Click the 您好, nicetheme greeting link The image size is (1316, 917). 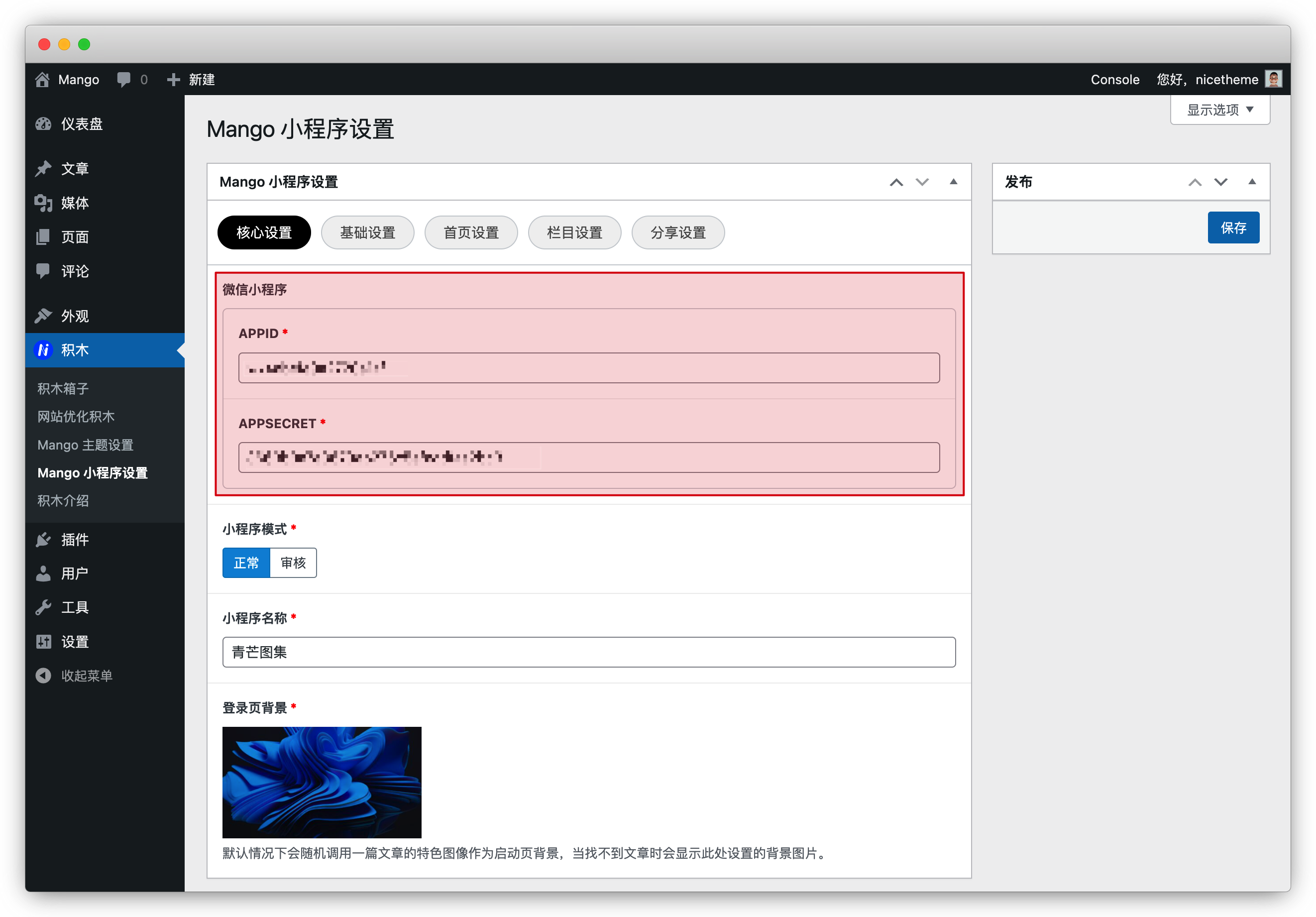[1207, 80]
